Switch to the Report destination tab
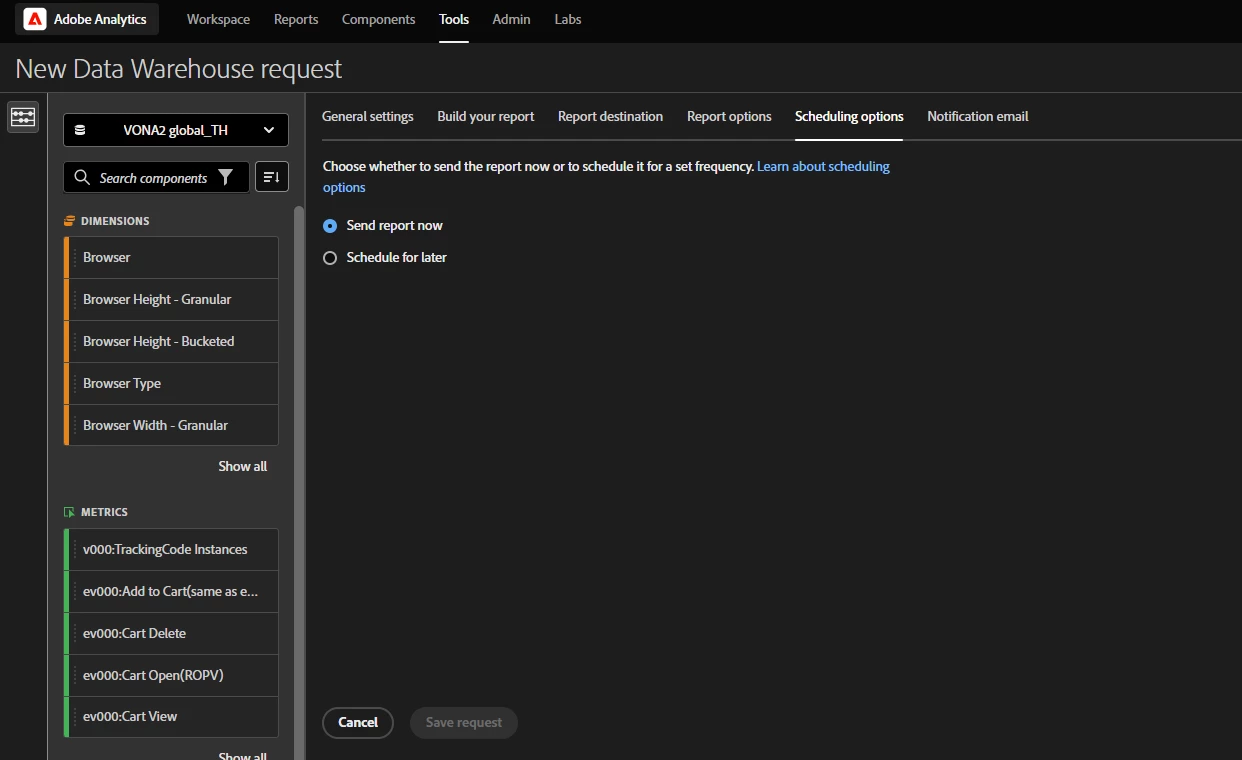This screenshot has height=760, width=1242. pos(610,116)
